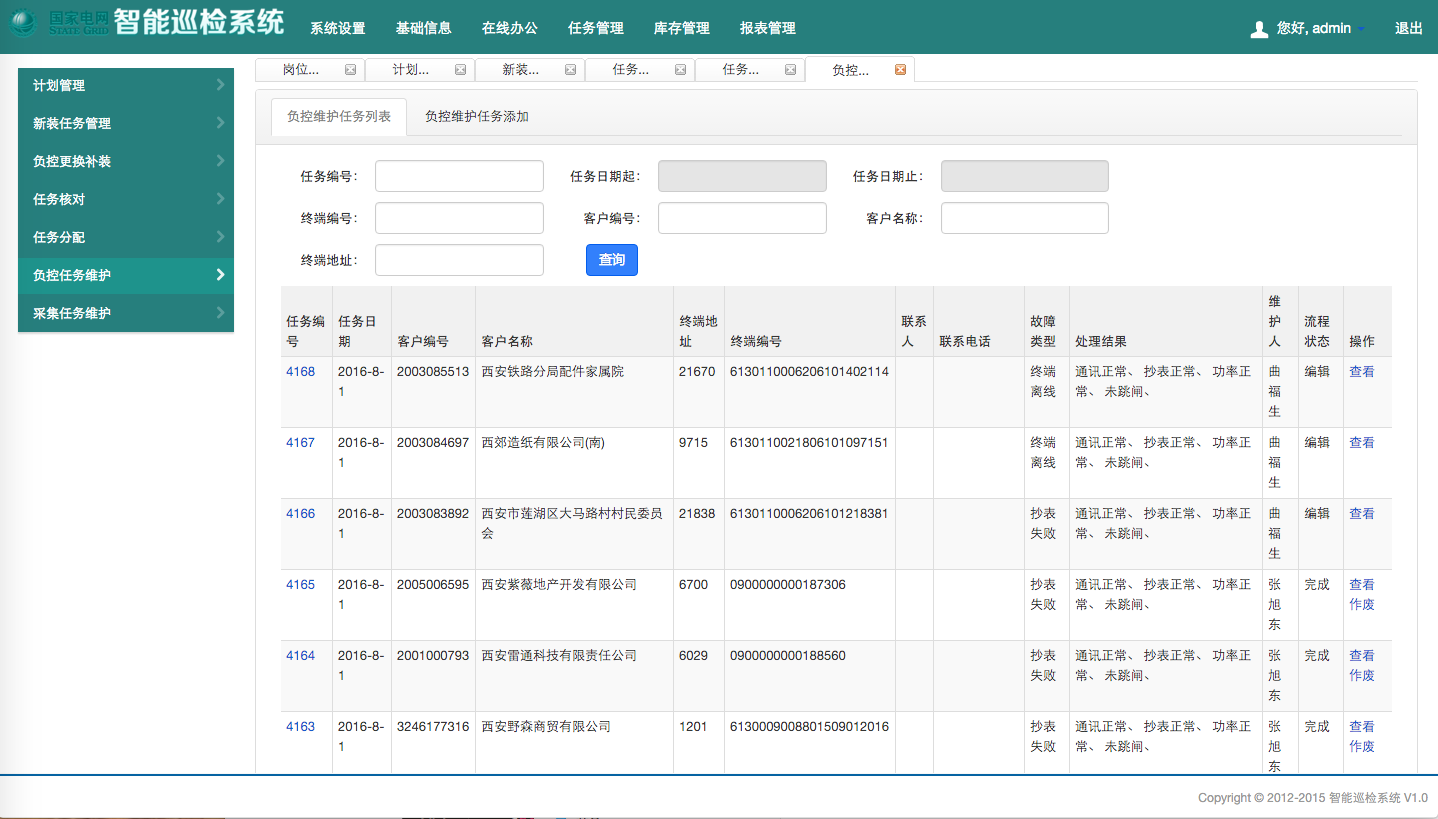Image resolution: width=1438 pixels, height=819 pixels.
Task: Close the active 负控 tab via orange X
Action: [900, 70]
